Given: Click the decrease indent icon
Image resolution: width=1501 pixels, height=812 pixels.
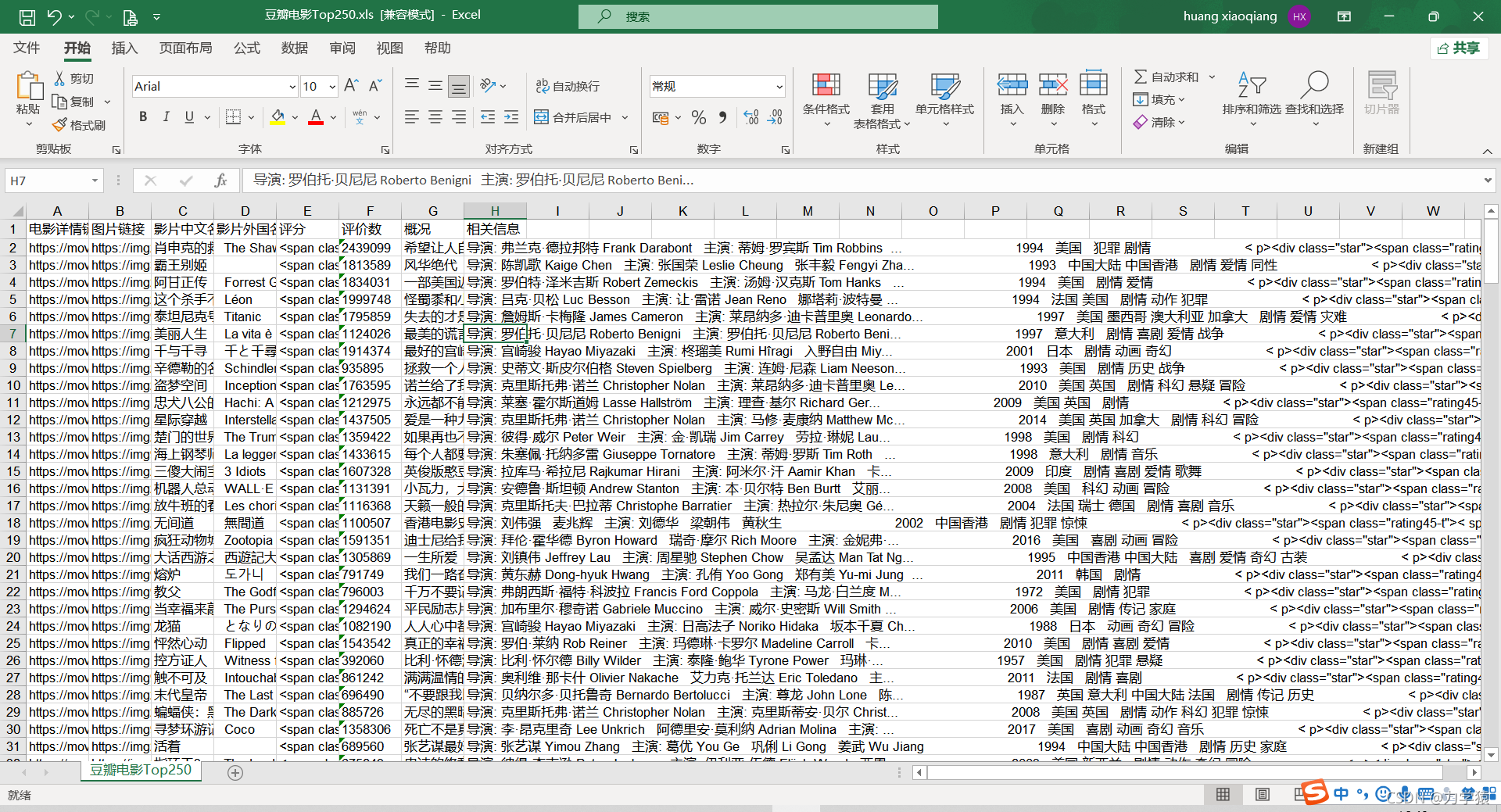Looking at the screenshot, I should coord(488,117).
